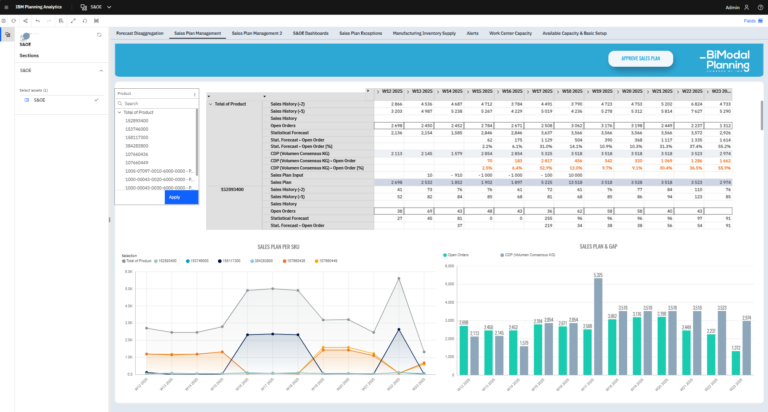This screenshot has height=412, width=768.
Task: Open the hamburger navigation menu
Action: (6, 7)
